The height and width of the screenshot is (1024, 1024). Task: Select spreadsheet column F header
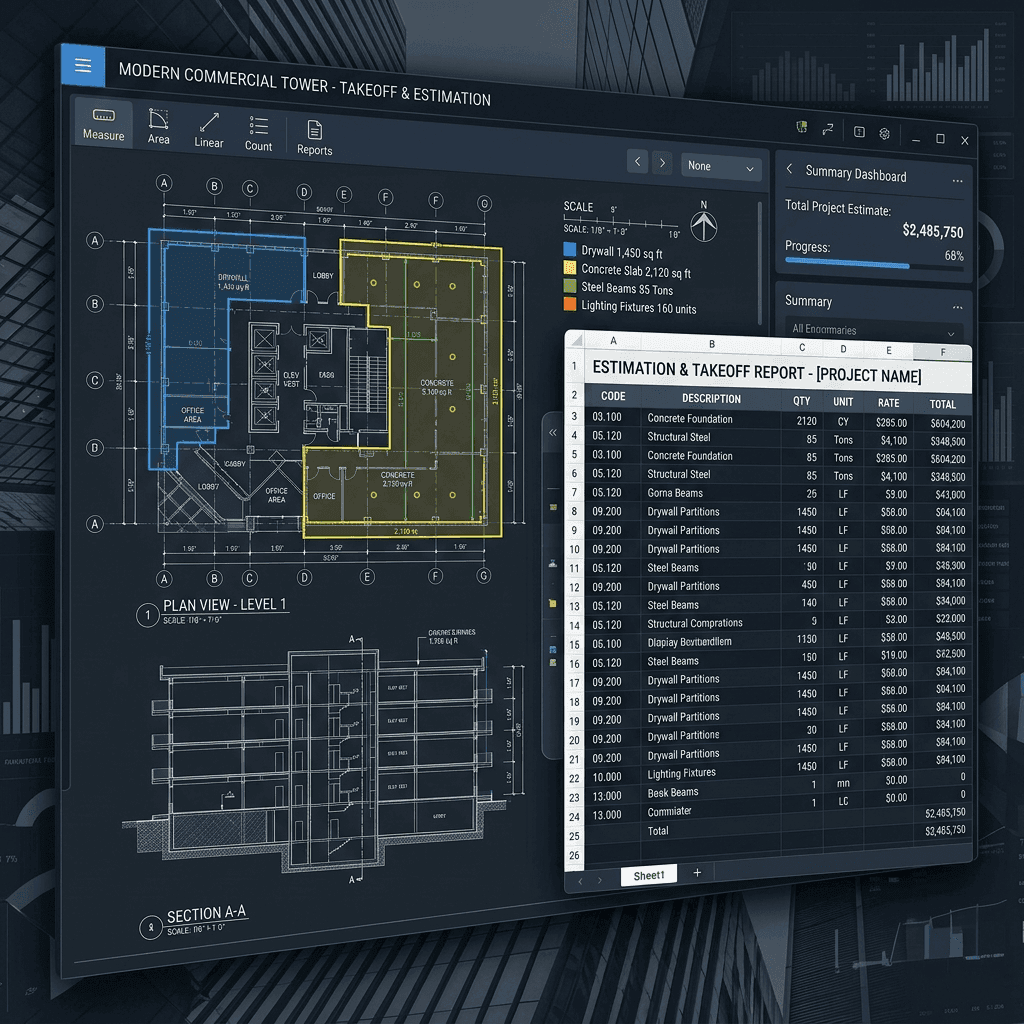(x=942, y=352)
